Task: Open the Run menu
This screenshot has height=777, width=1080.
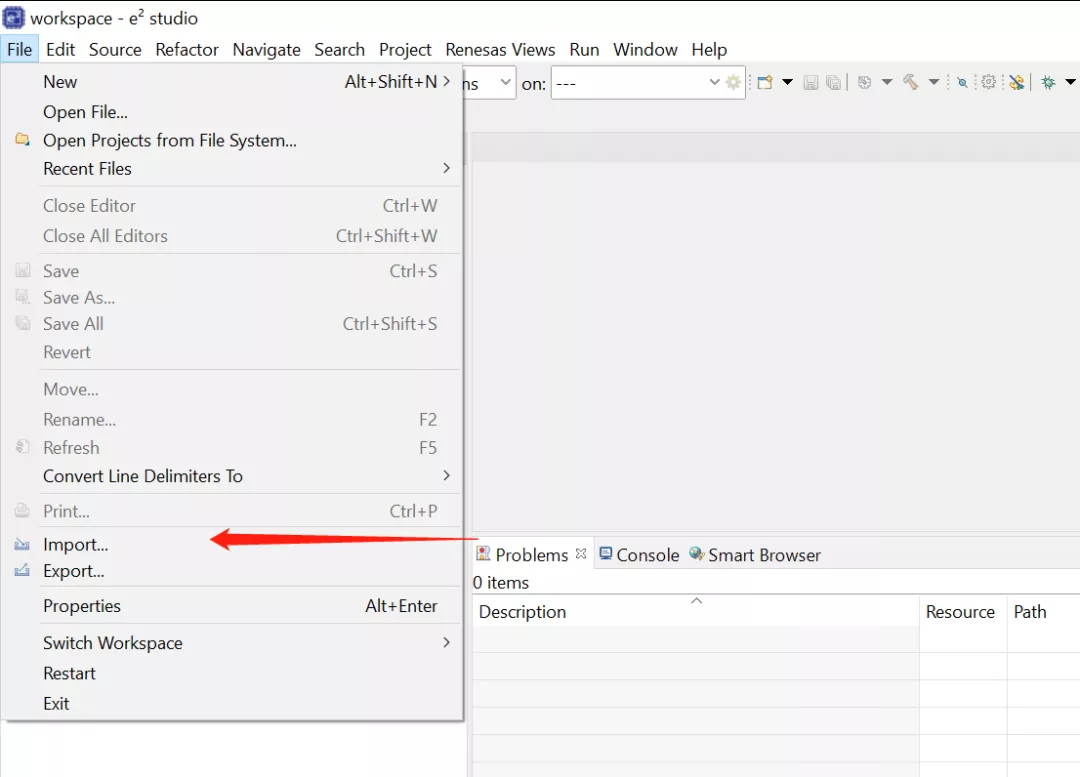Action: point(584,50)
